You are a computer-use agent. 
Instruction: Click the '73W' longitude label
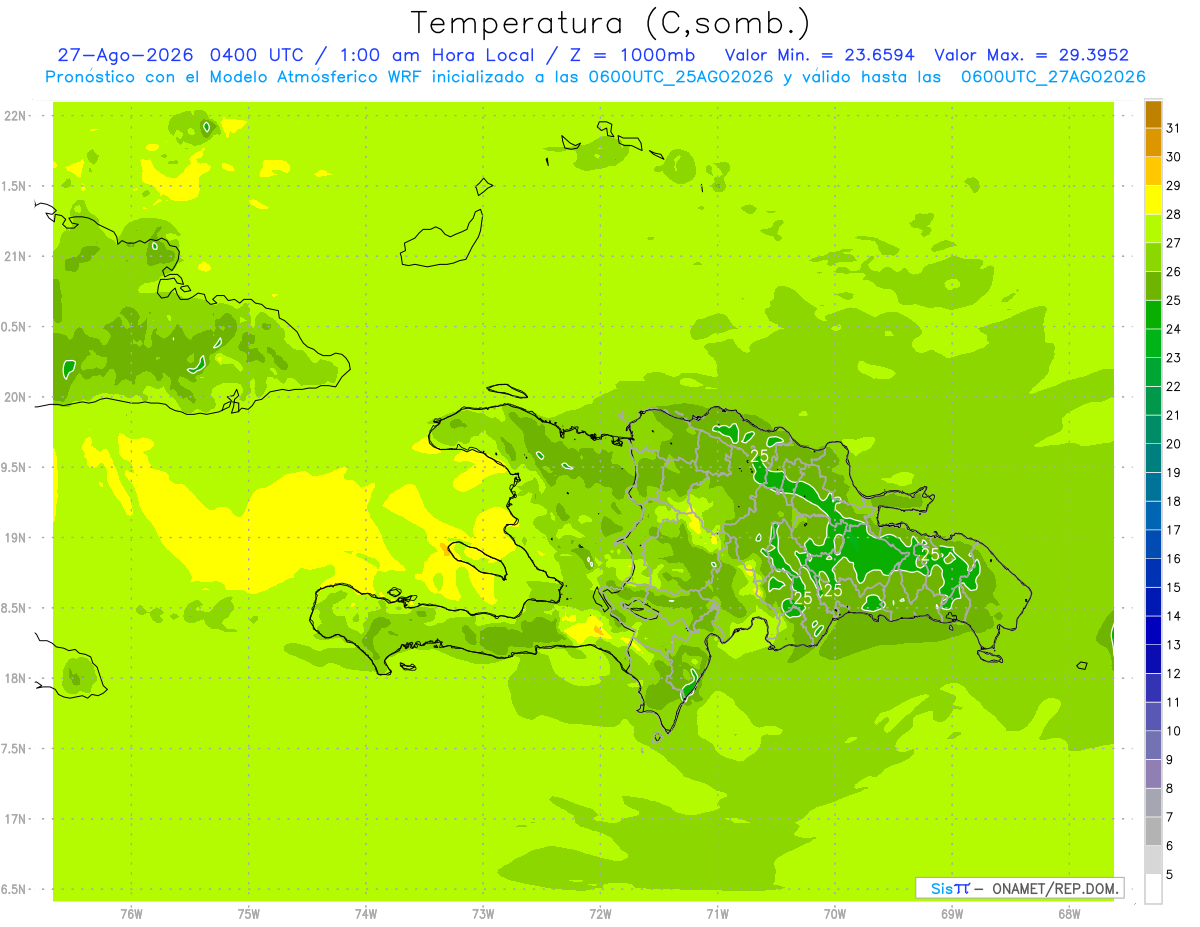pos(483,914)
